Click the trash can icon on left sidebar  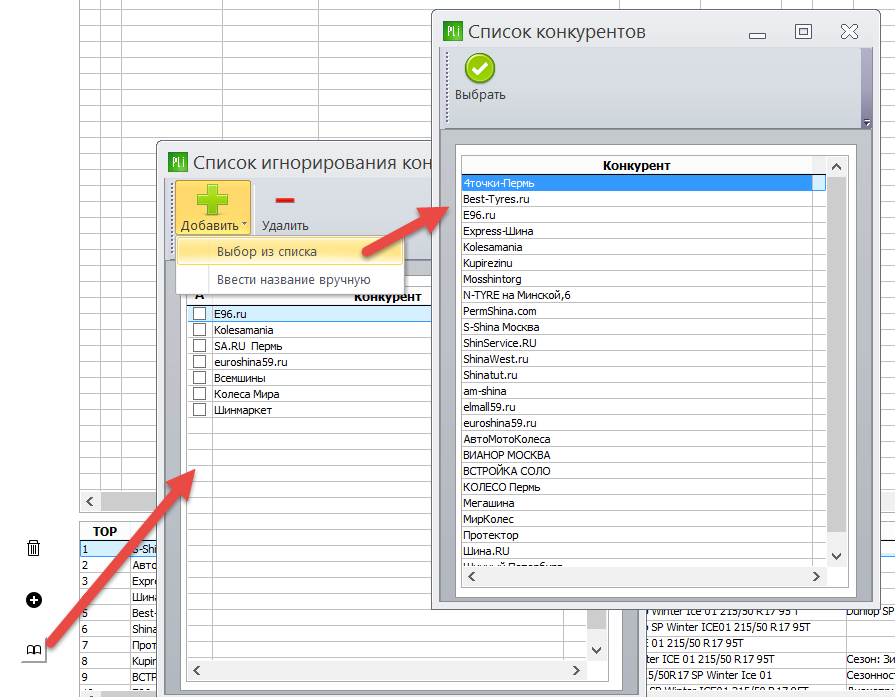pyautogui.click(x=34, y=548)
